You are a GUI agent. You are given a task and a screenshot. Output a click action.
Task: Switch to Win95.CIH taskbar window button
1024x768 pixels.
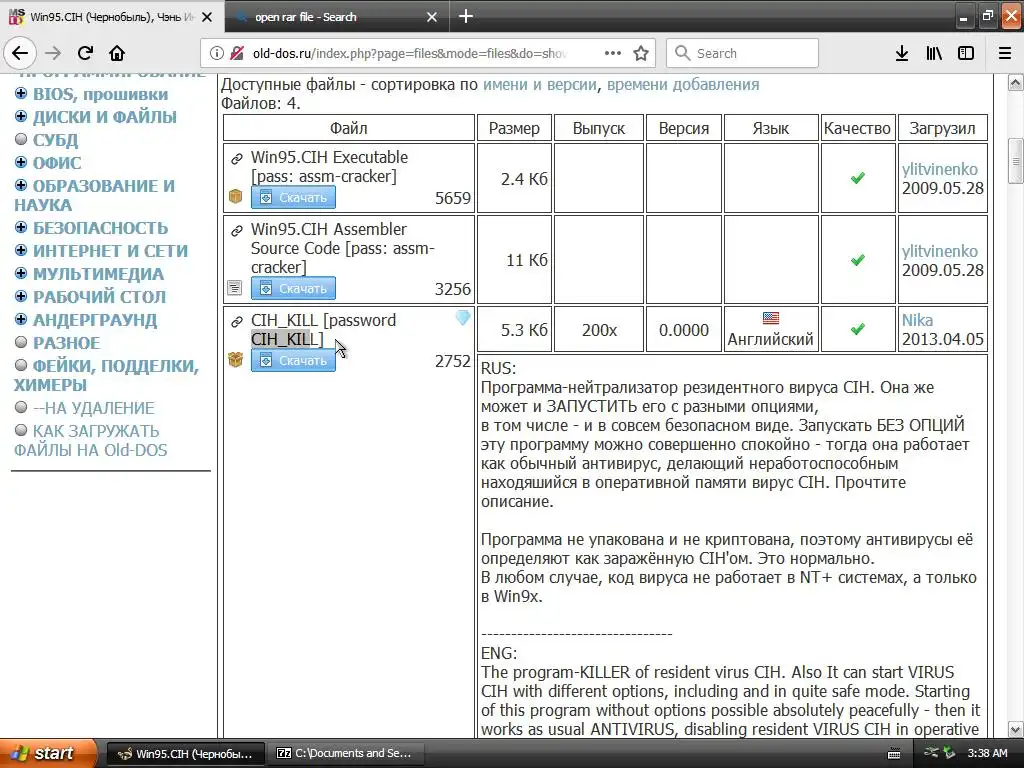coord(185,754)
